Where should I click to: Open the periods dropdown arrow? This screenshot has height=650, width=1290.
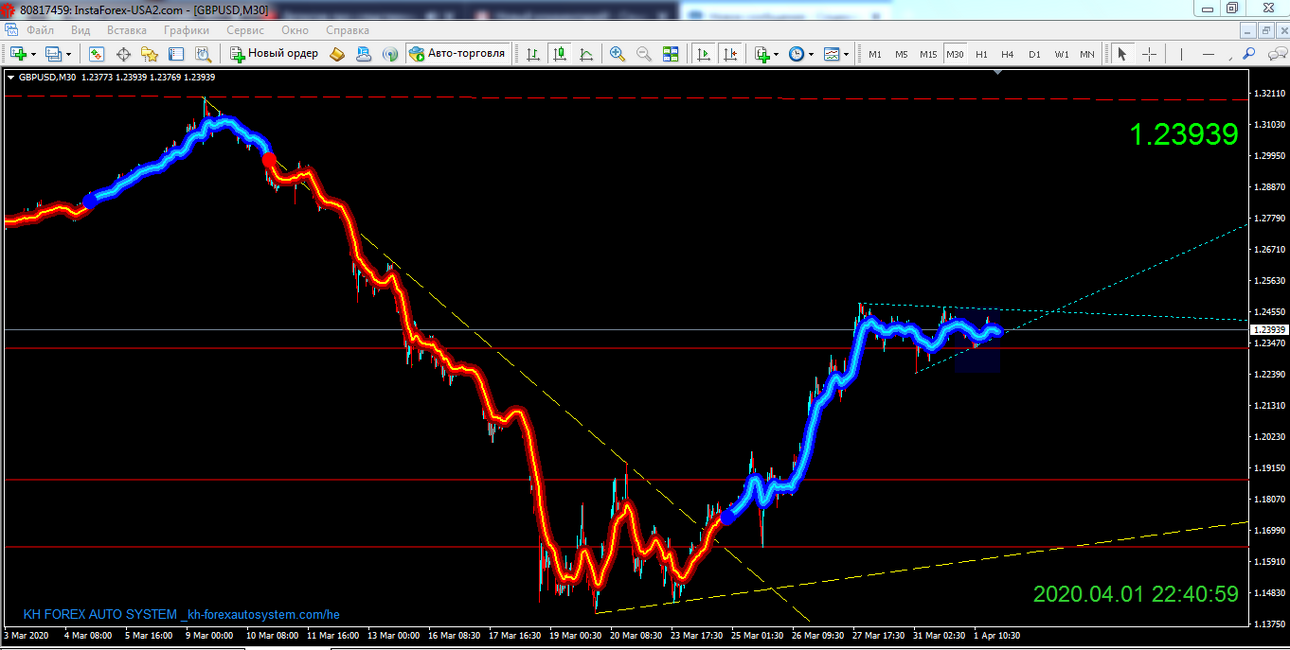[811, 54]
